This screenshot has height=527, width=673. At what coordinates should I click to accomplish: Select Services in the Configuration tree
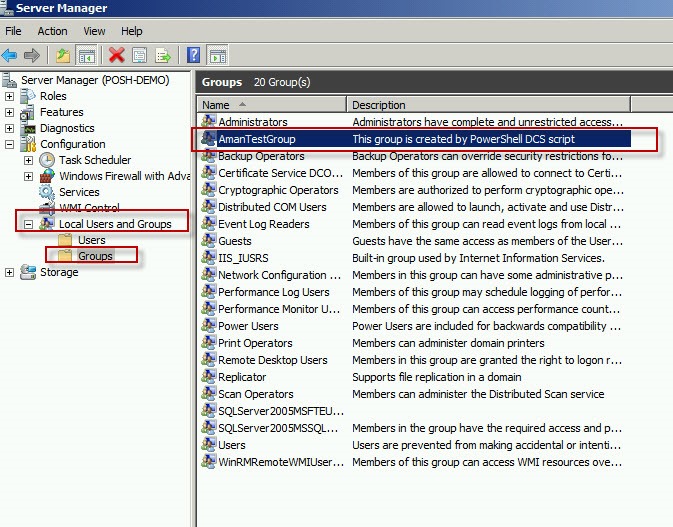tap(79, 192)
